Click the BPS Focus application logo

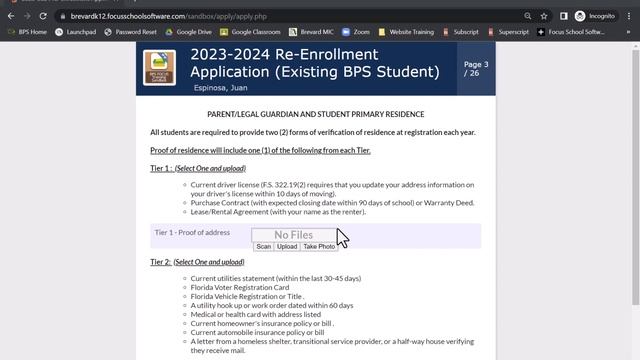[x=160, y=68]
